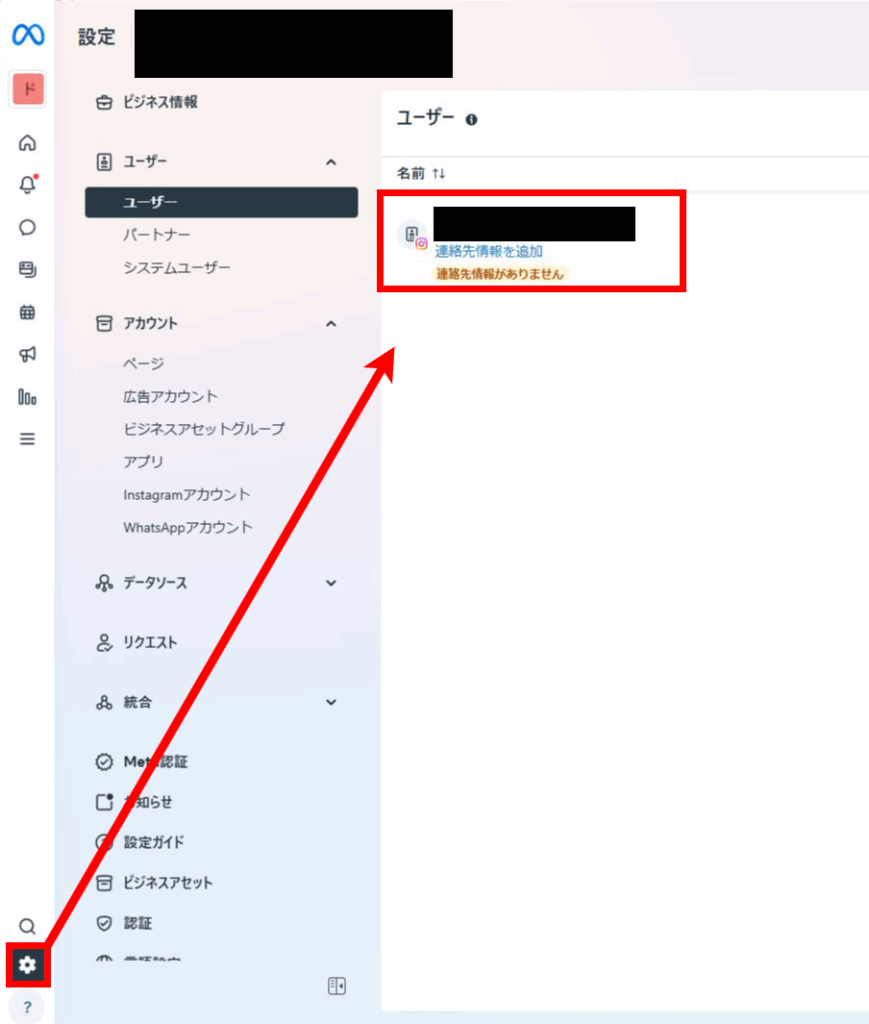Image resolution: width=869 pixels, height=1024 pixels.
Task: Collapse the ユーザー section chevron
Action: point(331,162)
